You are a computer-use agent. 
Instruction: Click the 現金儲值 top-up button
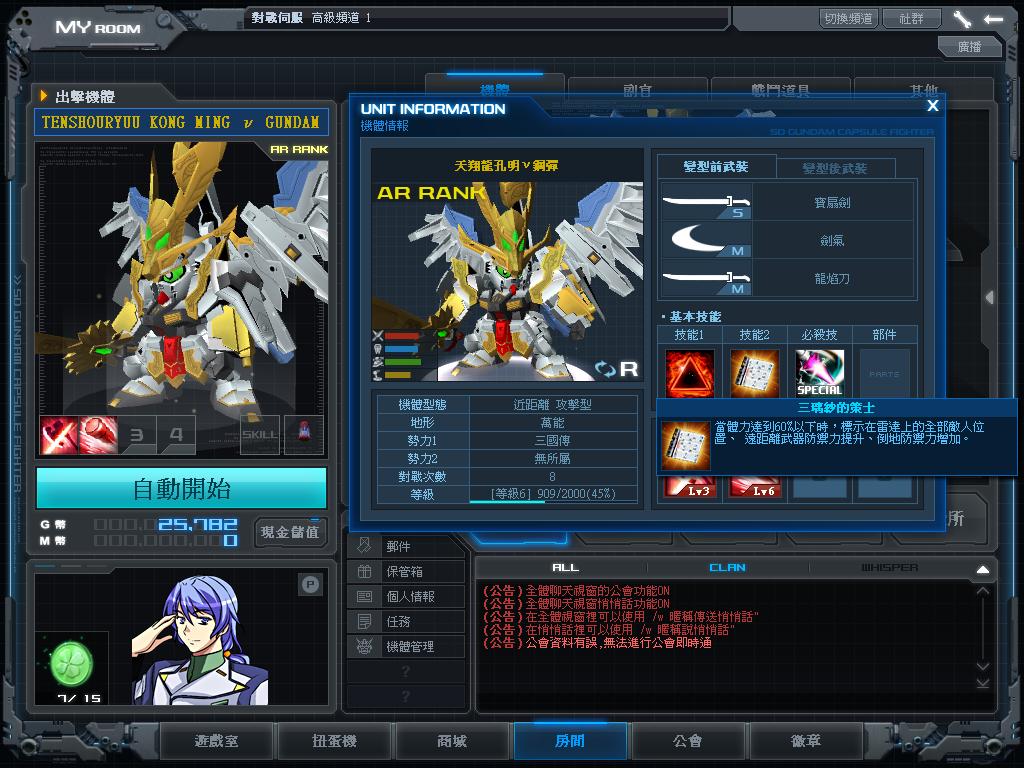pos(290,532)
